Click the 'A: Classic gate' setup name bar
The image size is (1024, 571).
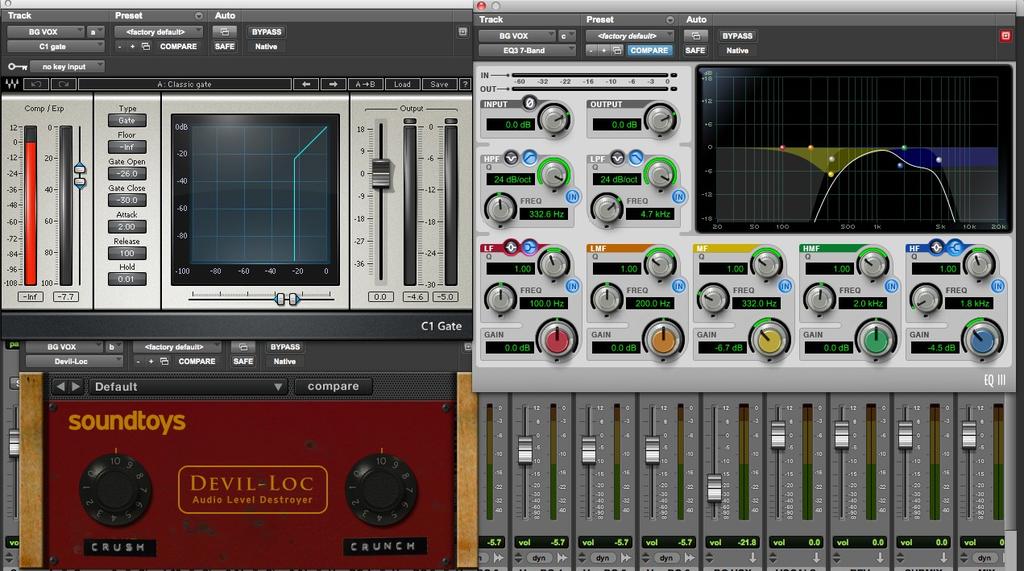(185, 84)
